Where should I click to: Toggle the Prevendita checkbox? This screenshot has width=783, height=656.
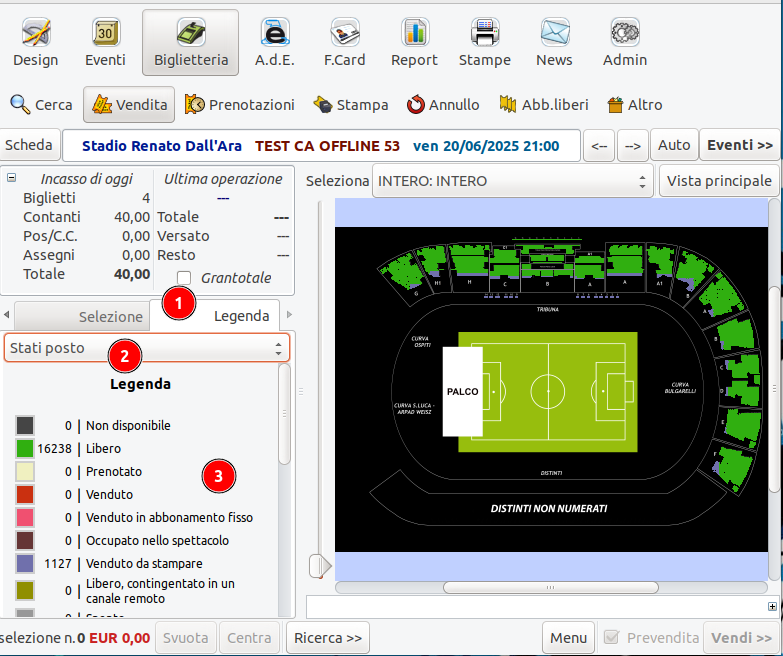[x=611, y=638]
